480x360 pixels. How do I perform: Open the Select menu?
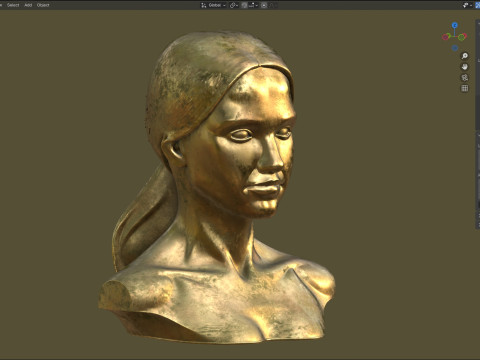click(13, 5)
